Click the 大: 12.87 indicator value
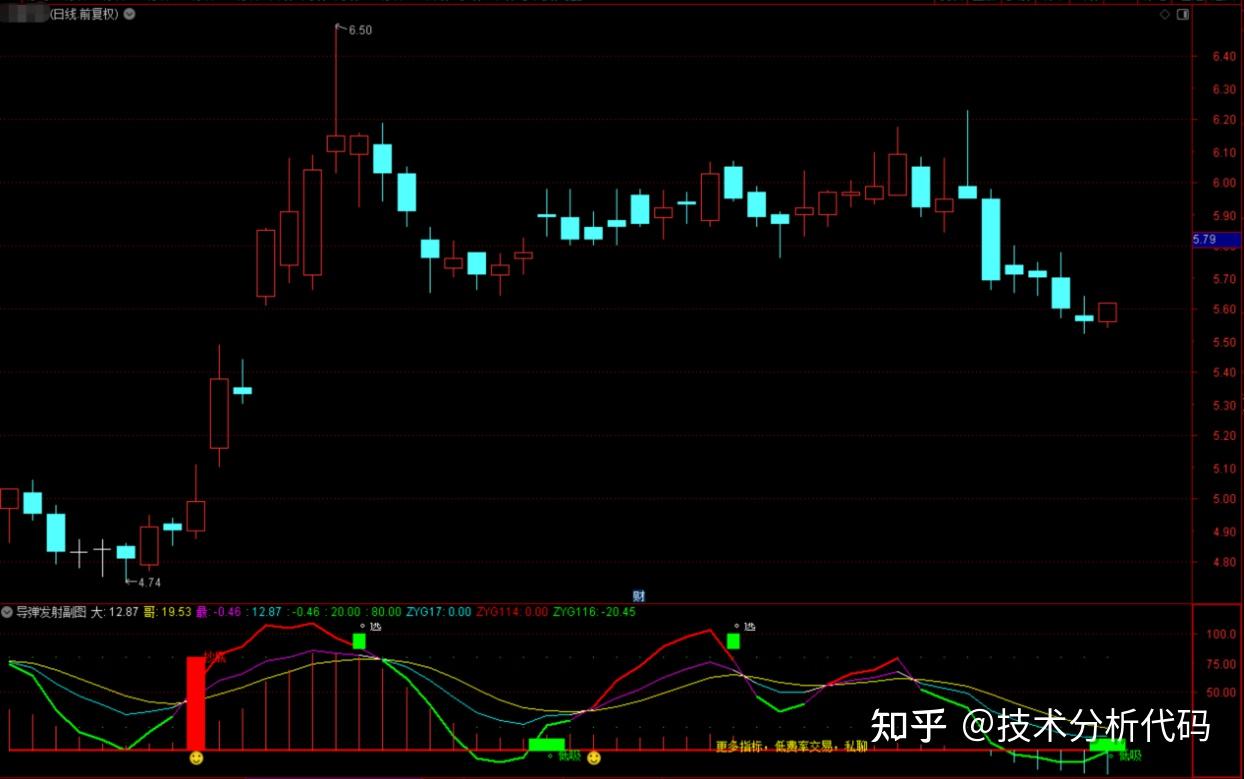 (x=115, y=611)
